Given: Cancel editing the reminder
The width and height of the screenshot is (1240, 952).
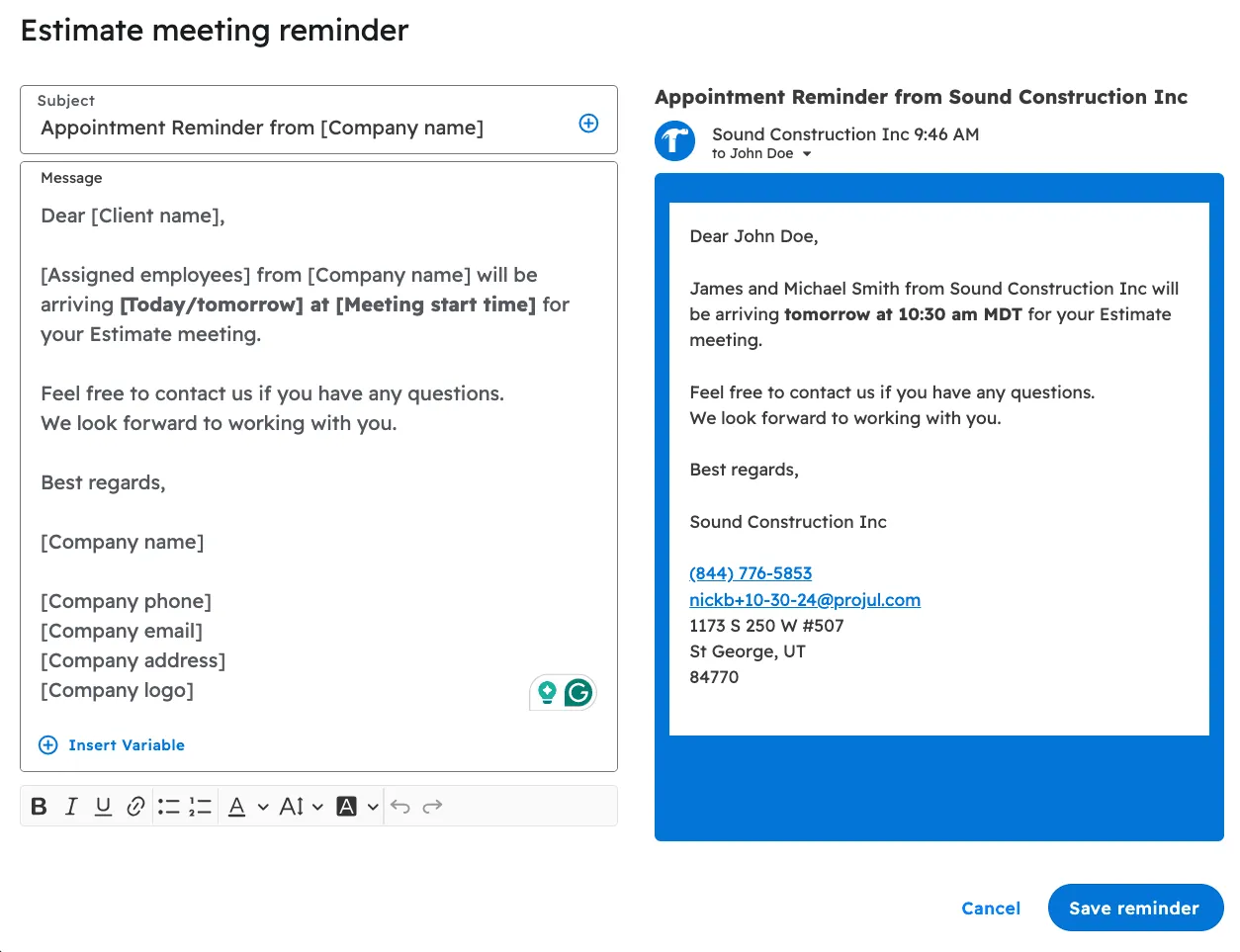Looking at the screenshot, I should (x=990, y=908).
